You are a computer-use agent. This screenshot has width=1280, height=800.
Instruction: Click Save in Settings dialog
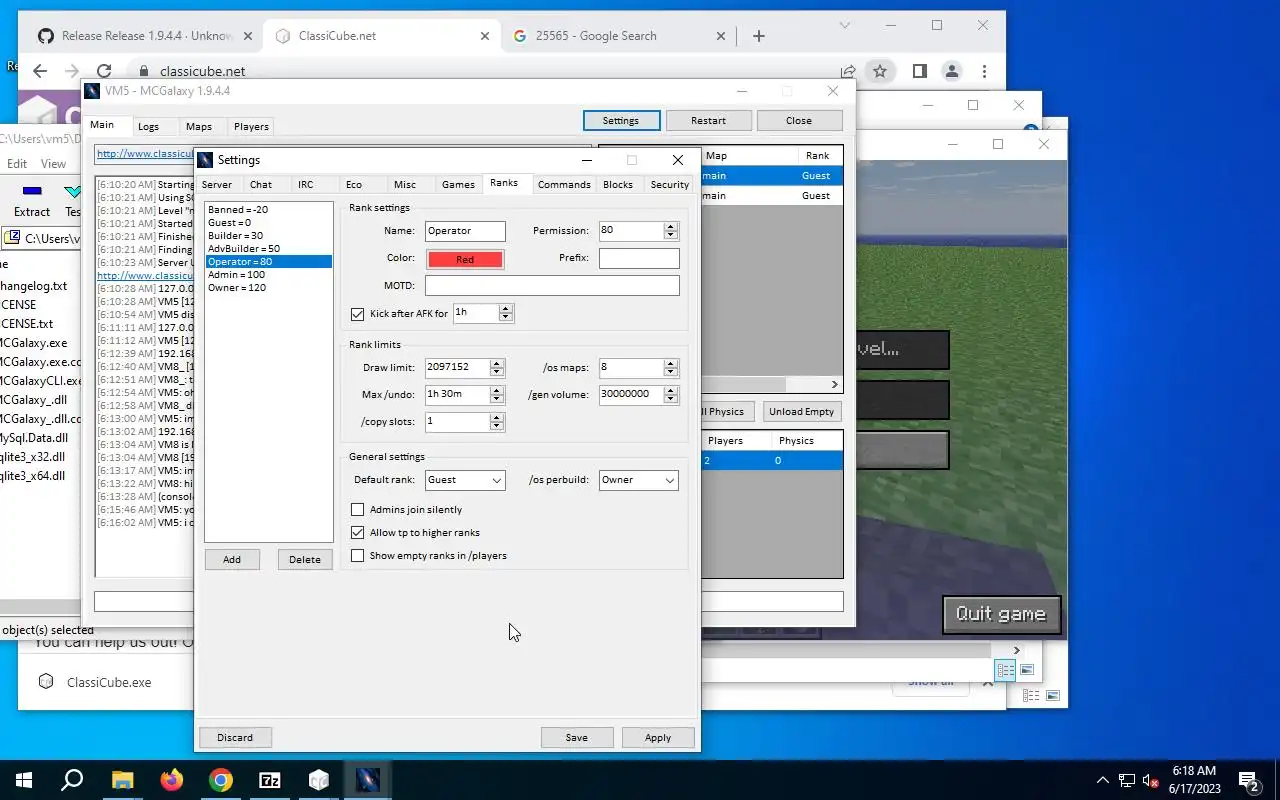(577, 738)
